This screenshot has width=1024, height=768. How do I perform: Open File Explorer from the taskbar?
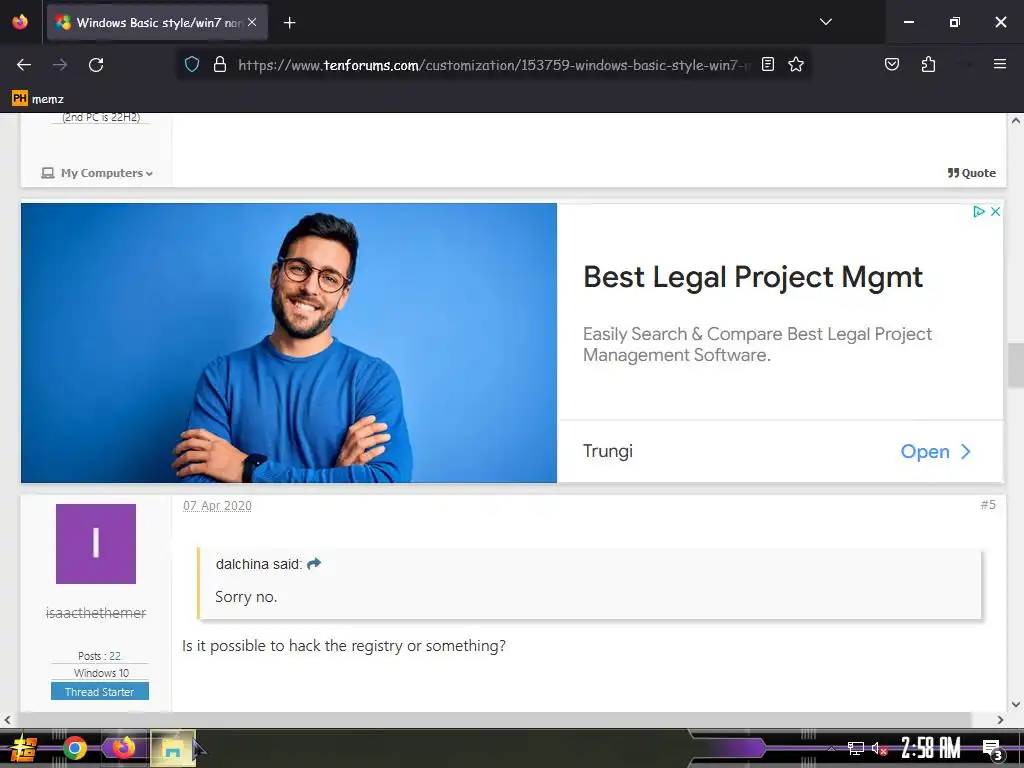tap(172, 748)
